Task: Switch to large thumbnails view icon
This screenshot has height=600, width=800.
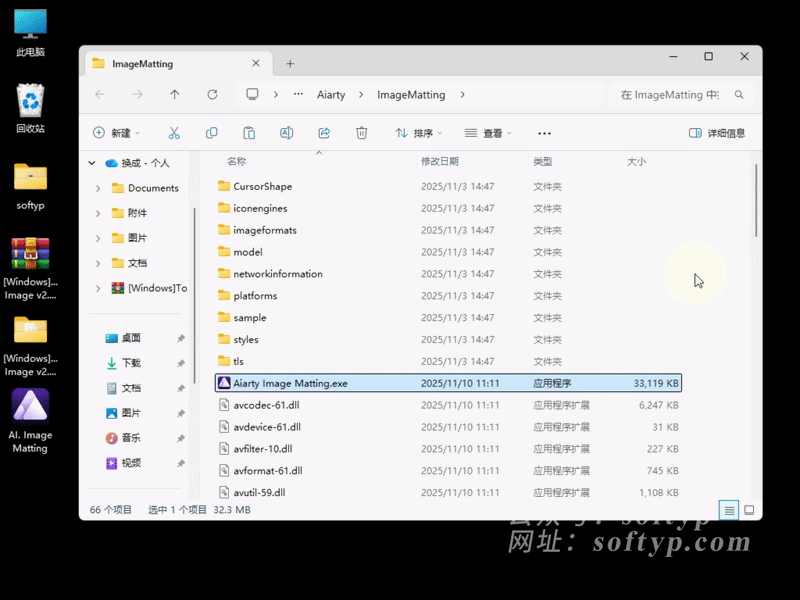Action: coord(749,510)
